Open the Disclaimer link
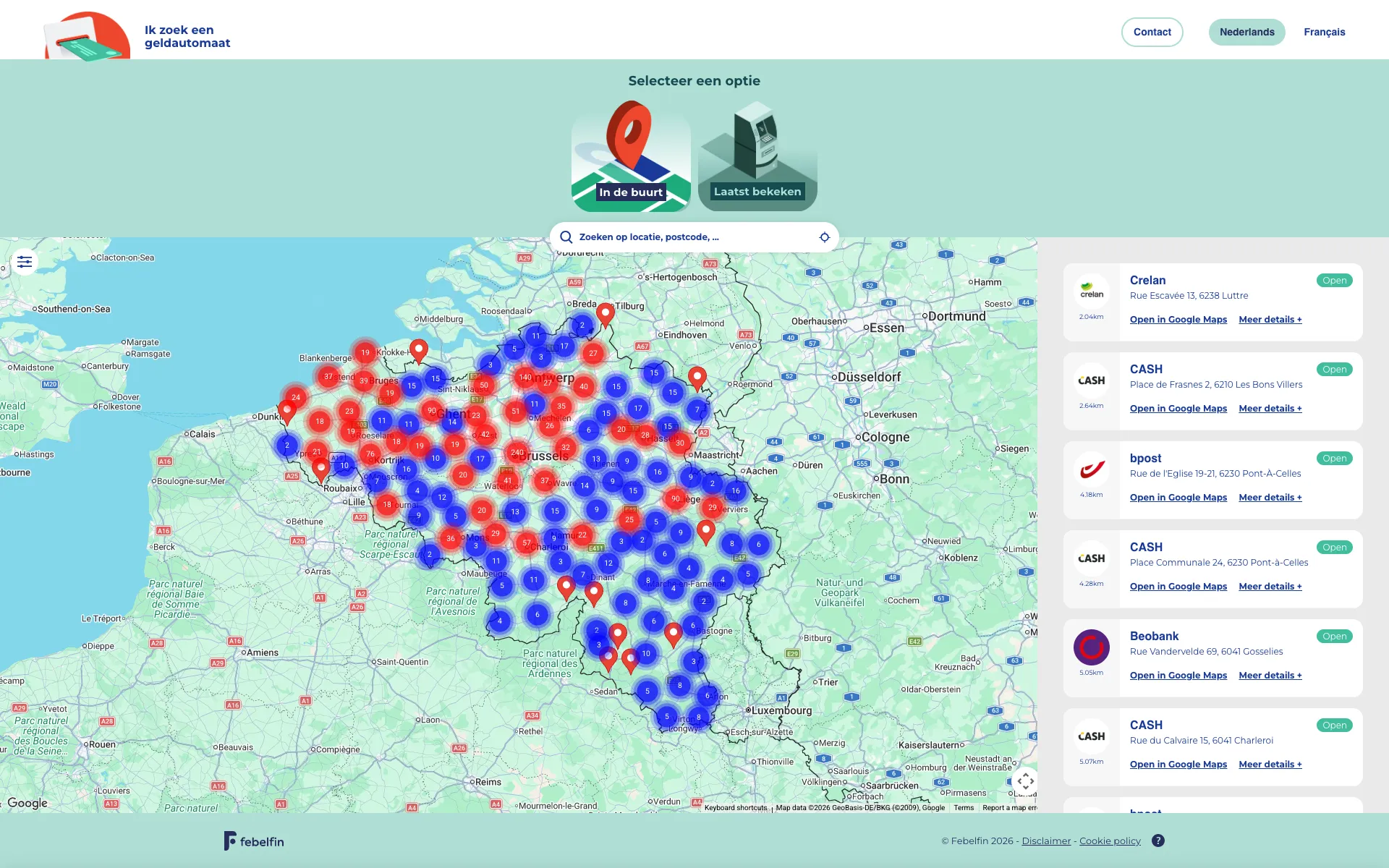 click(1046, 841)
